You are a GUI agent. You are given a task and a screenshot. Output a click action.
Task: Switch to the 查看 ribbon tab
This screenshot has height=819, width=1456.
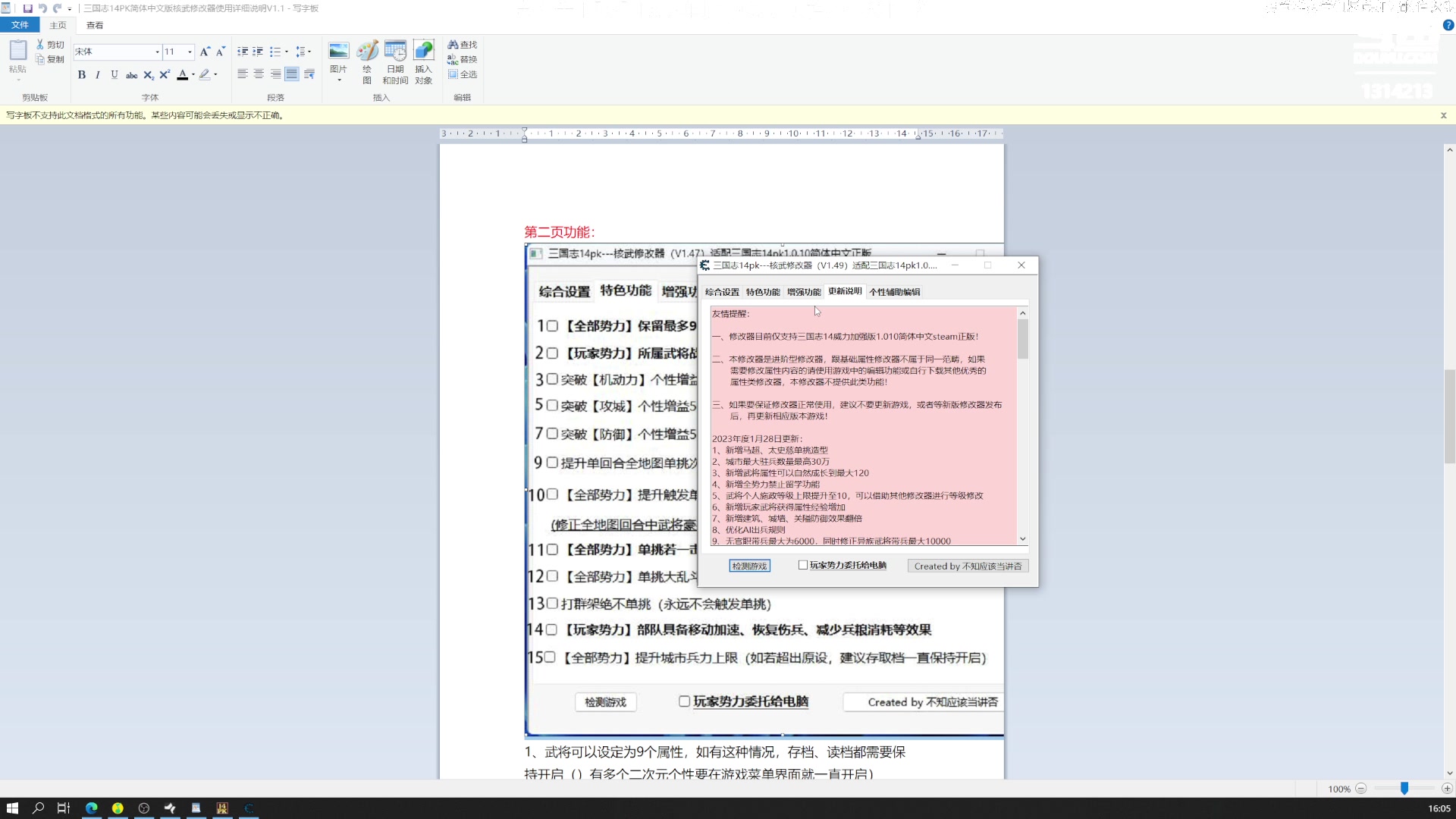click(95, 25)
